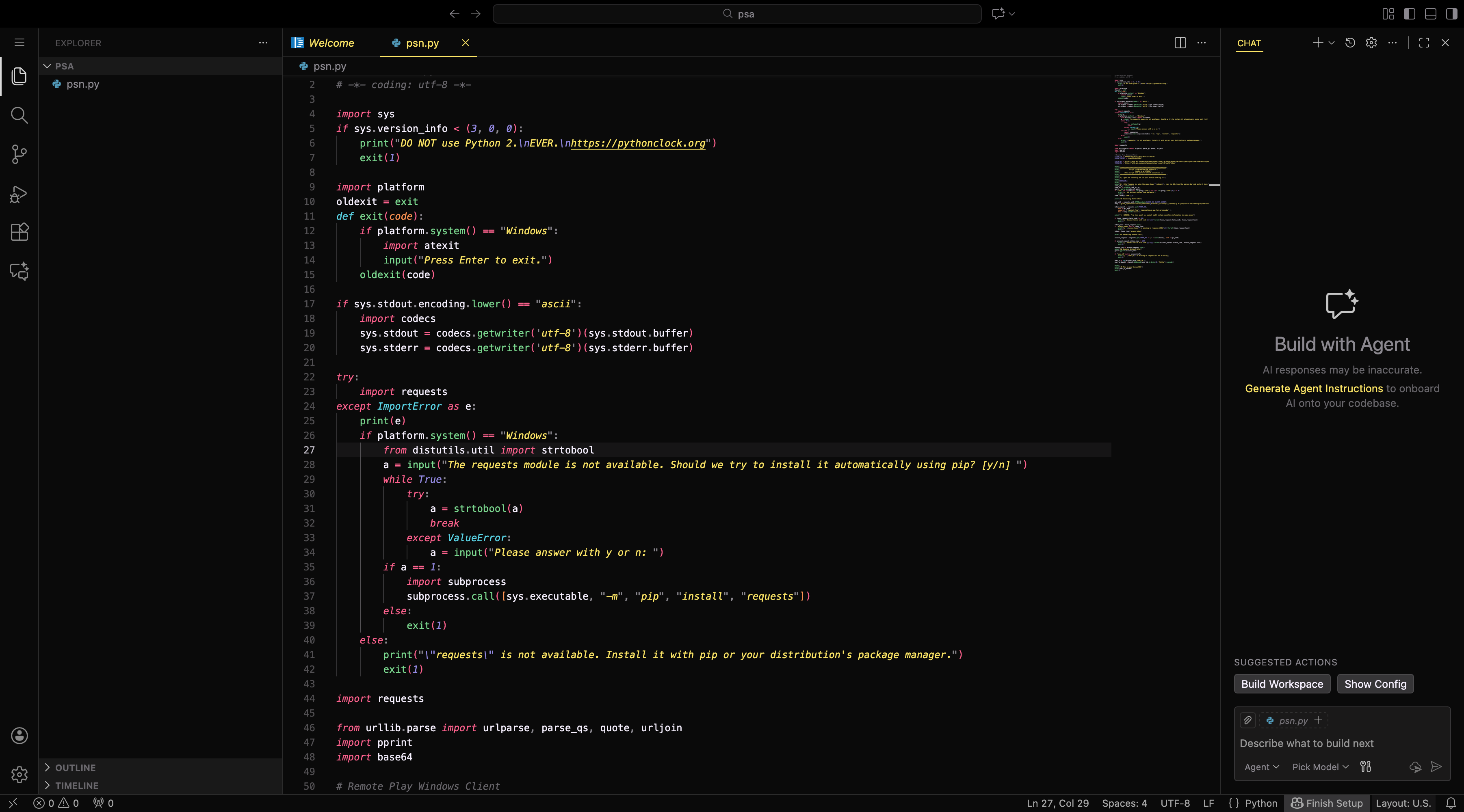Open chat icon dropdown chevron in title bar
1464x812 pixels.
pos(1011,14)
